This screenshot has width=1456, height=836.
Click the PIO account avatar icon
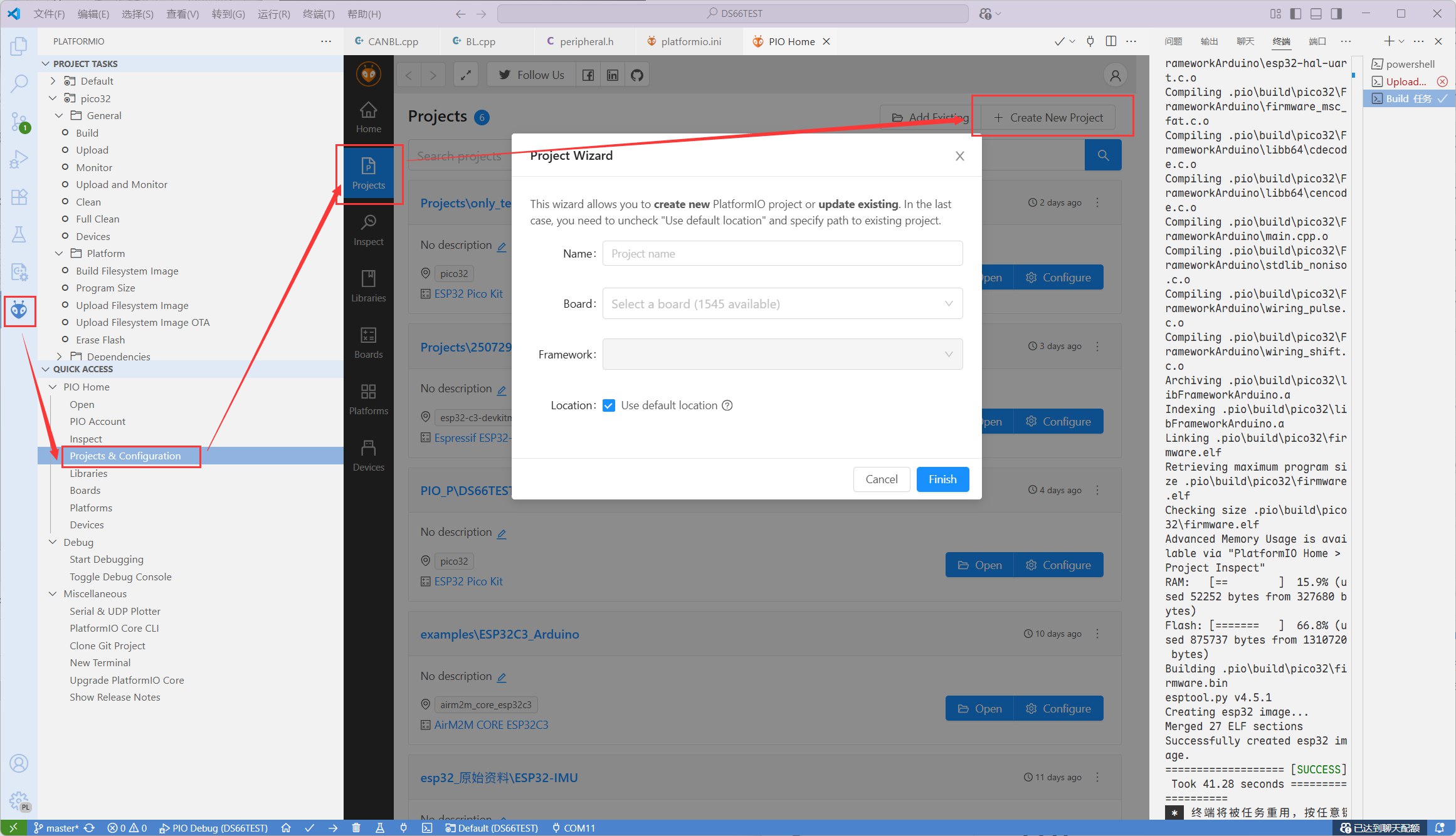pyautogui.click(x=1115, y=76)
